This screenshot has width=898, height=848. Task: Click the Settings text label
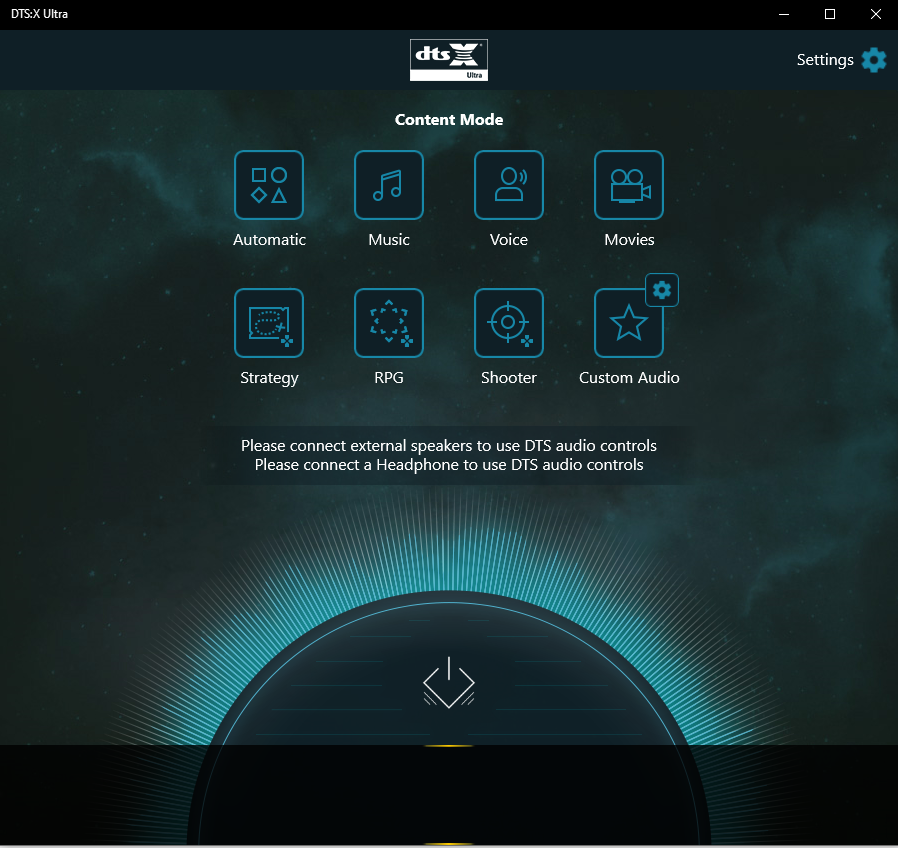click(825, 60)
